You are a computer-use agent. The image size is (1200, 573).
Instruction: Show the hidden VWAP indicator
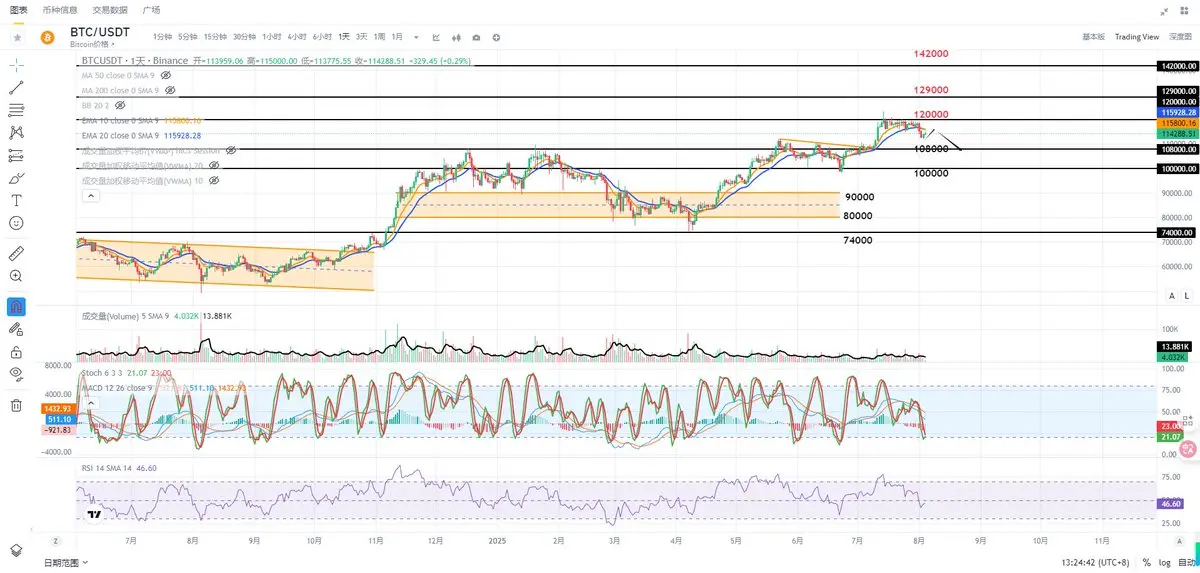[x=231, y=150]
